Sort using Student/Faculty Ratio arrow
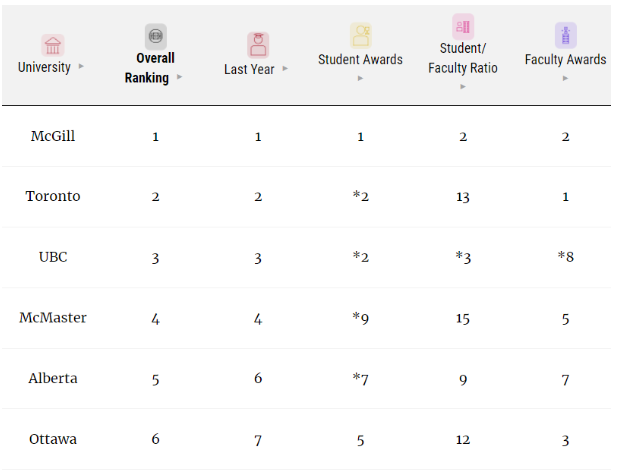Screen dimensions: 623x475 (x=463, y=87)
